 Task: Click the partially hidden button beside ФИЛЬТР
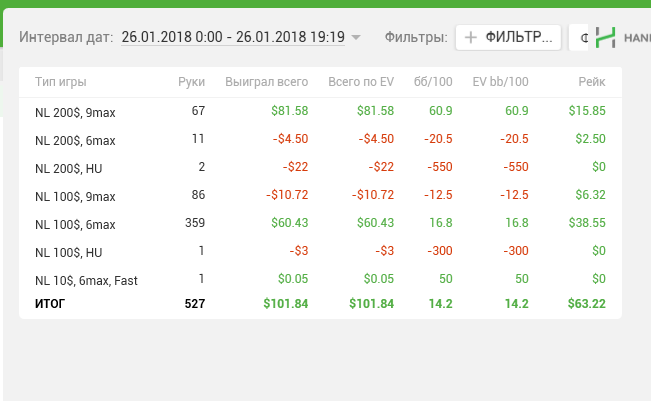580,38
